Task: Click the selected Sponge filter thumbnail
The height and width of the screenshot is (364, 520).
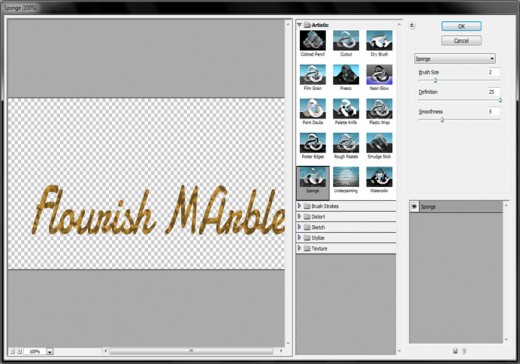Action: pos(313,177)
